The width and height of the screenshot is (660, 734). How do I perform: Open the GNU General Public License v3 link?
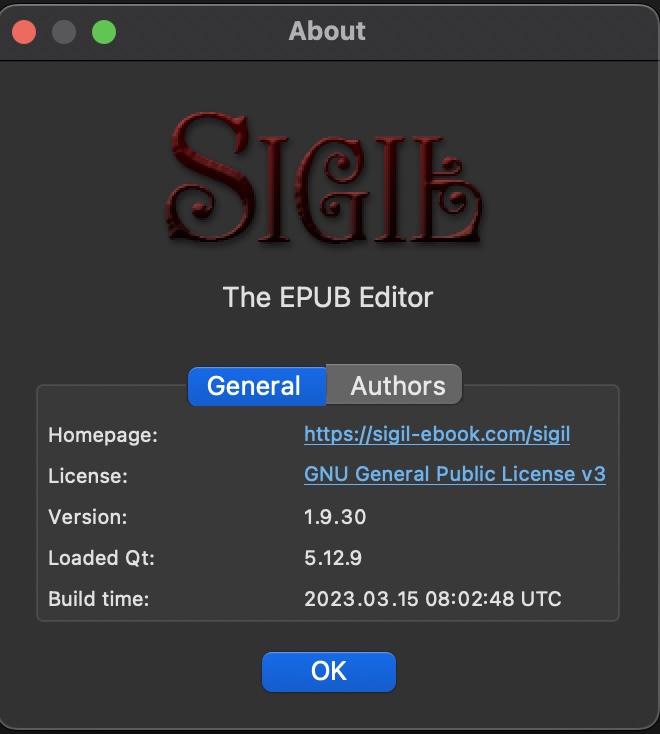point(455,474)
